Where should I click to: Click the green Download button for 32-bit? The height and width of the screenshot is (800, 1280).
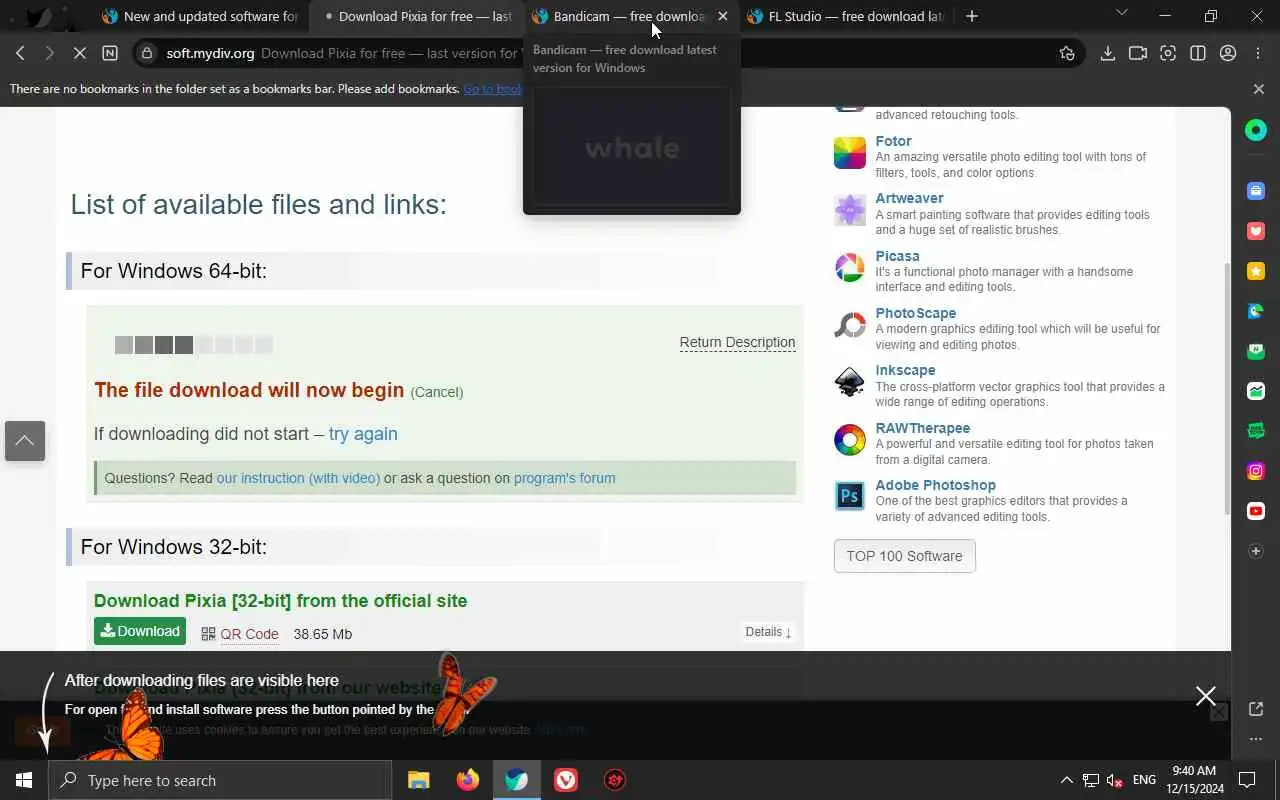click(140, 631)
